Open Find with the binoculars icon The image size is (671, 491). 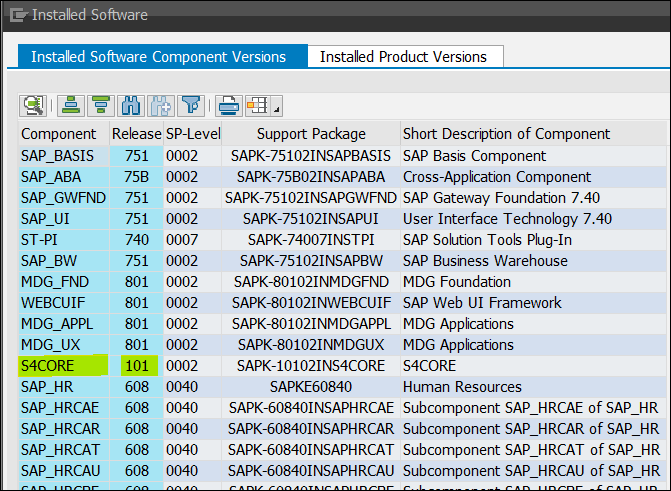point(131,106)
